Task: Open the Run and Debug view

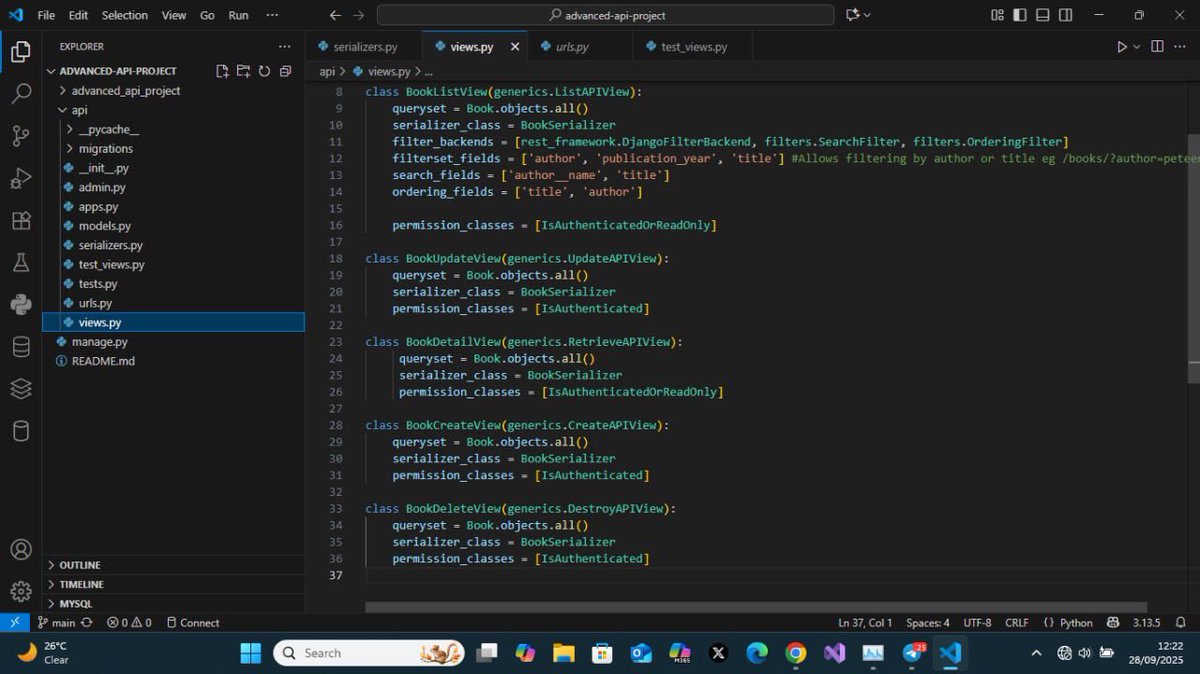Action: click(20, 178)
